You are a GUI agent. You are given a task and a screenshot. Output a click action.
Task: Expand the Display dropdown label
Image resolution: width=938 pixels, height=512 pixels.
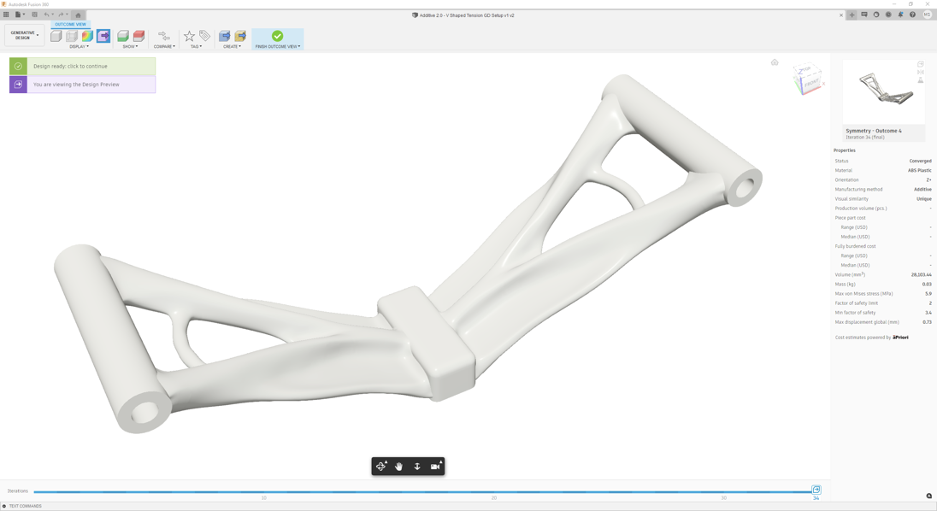click(79, 46)
